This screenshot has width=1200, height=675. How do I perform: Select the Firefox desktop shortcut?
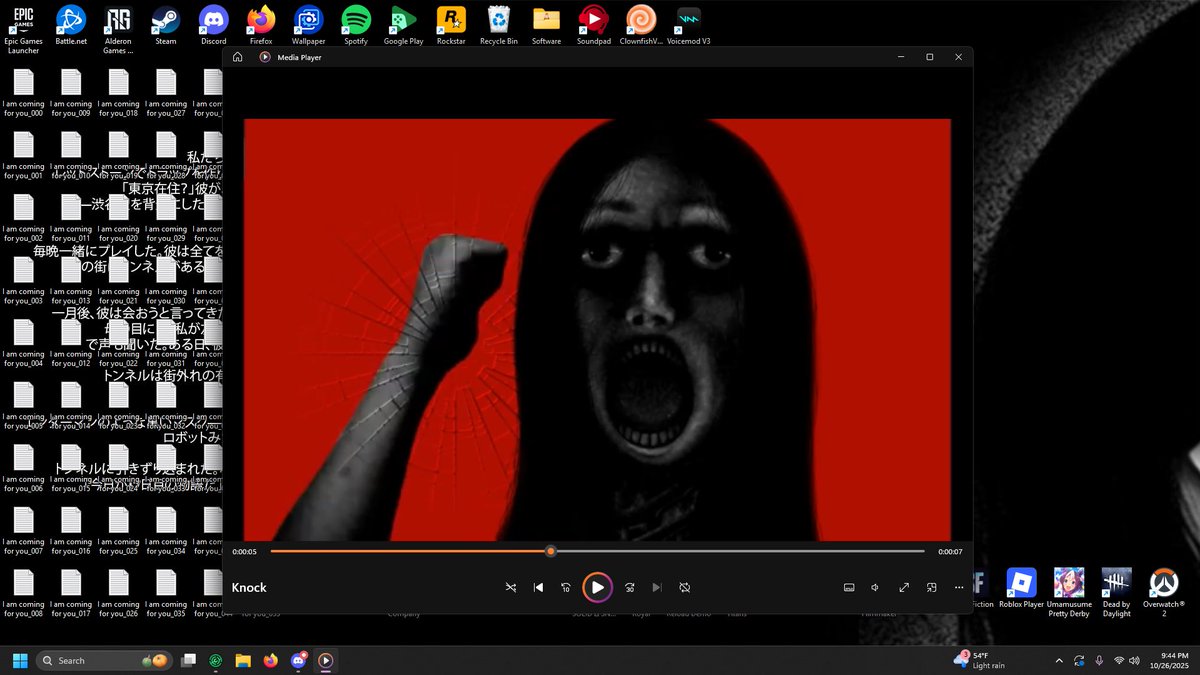[x=261, y=26]
